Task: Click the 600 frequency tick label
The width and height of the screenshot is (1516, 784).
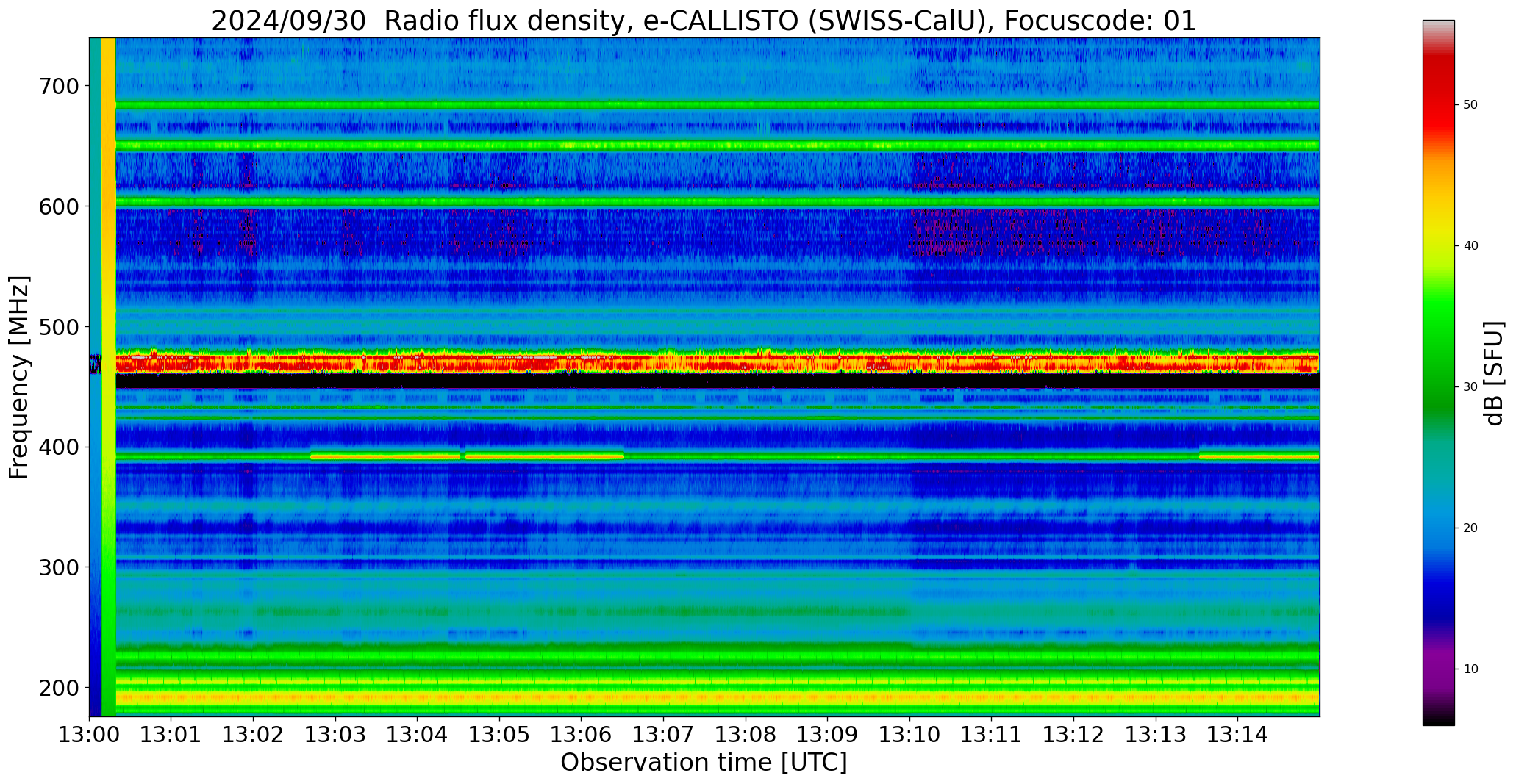Action: tap(58, 206)
